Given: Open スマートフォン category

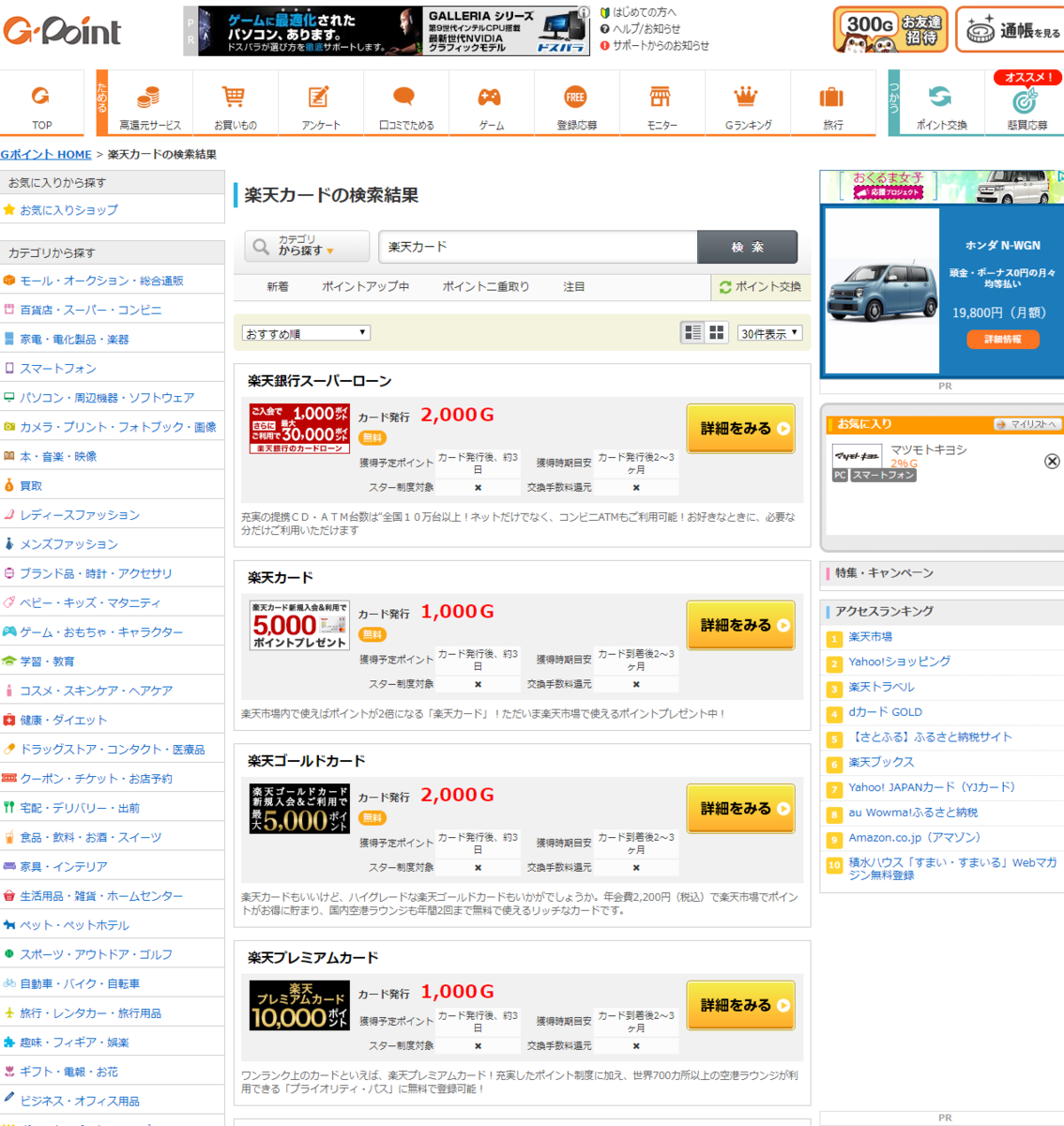Looking at the screenshot, I should [x=58, y=369].
